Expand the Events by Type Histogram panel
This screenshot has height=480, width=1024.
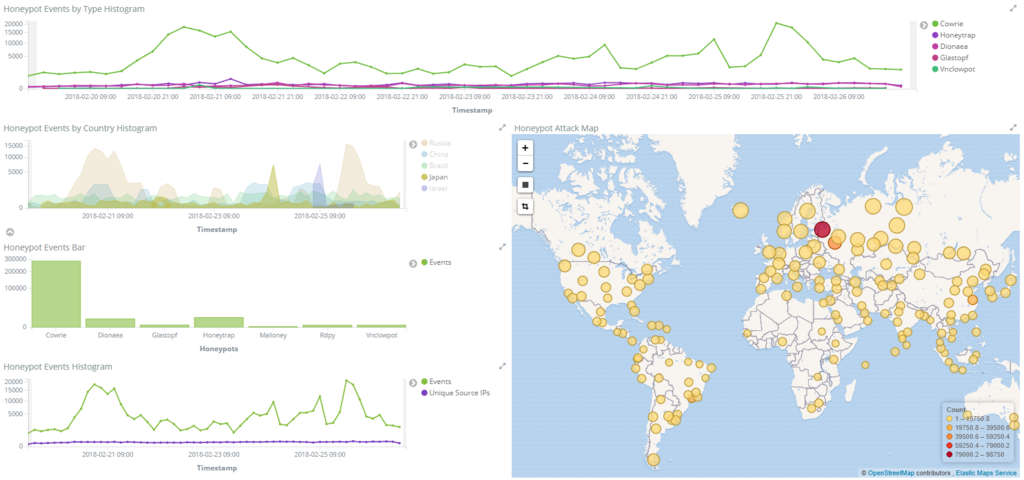point(1013,8)
